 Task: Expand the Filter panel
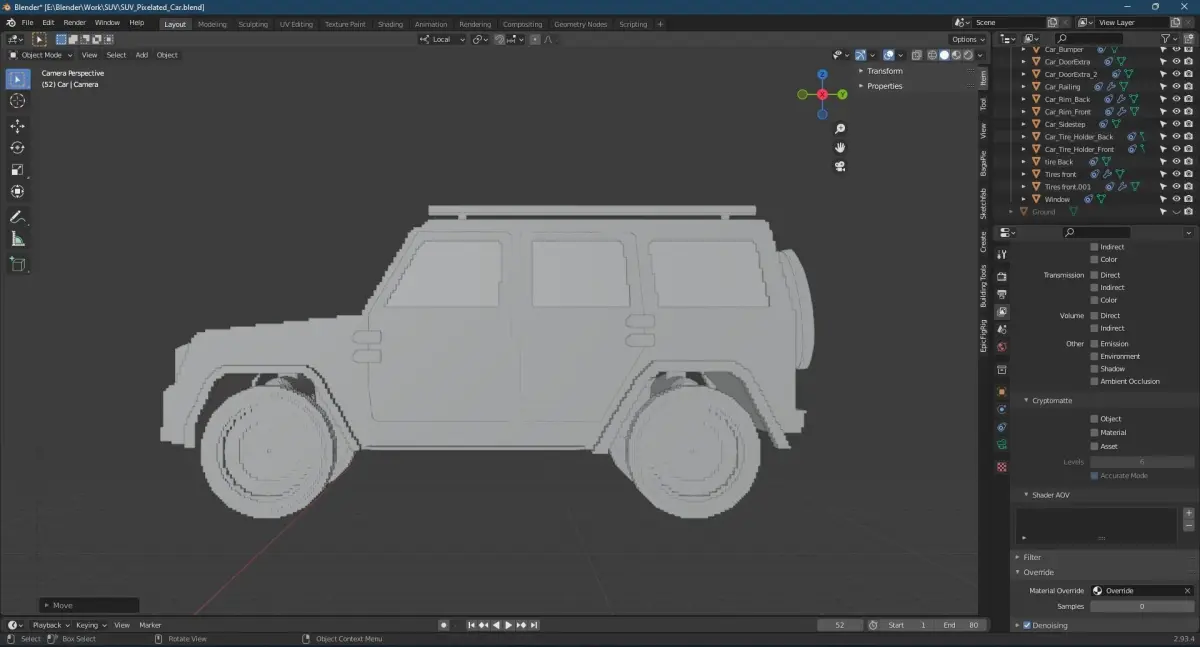(1032, 557)
